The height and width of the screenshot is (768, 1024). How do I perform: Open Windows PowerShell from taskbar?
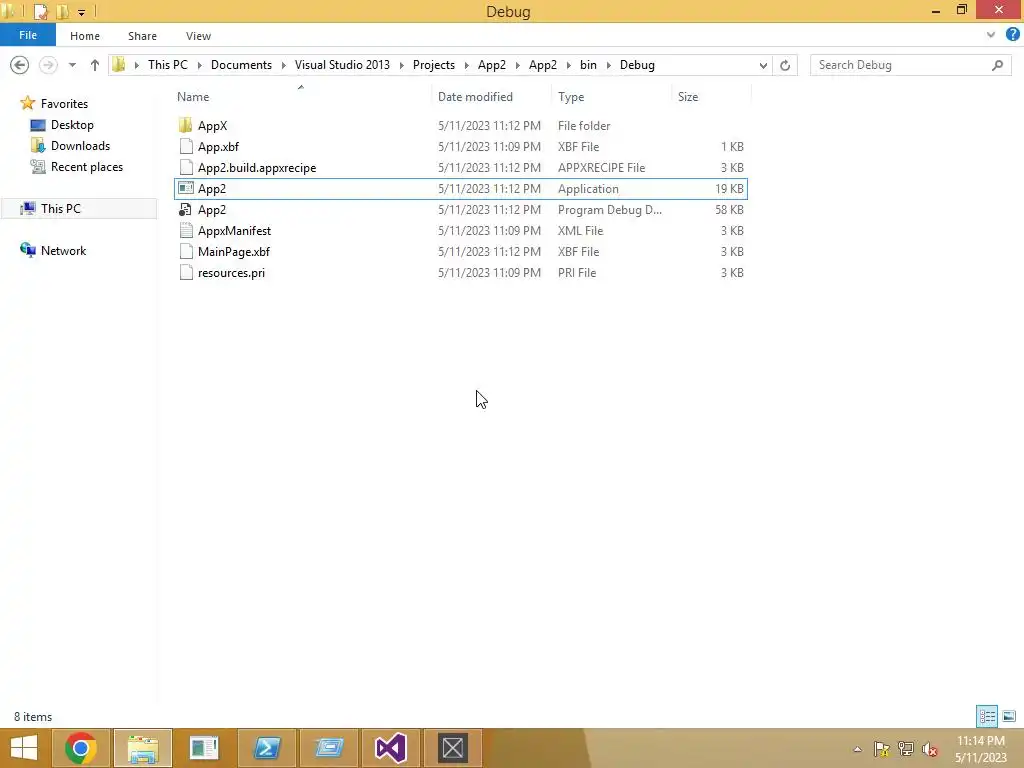pyautogui.click(x=266, y=748)
